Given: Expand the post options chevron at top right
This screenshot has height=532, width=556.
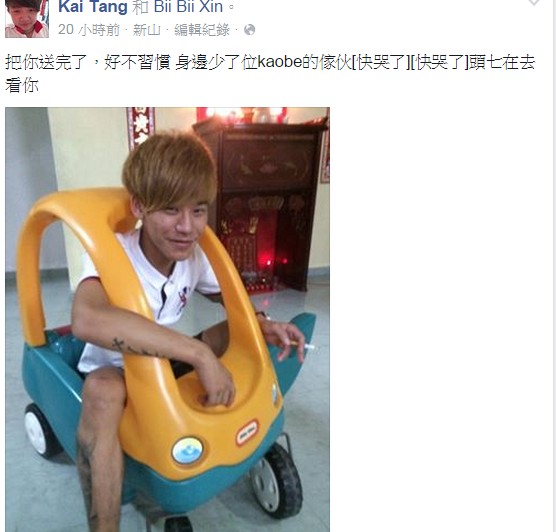Looking at the screenshot, I should coord(534,2).
